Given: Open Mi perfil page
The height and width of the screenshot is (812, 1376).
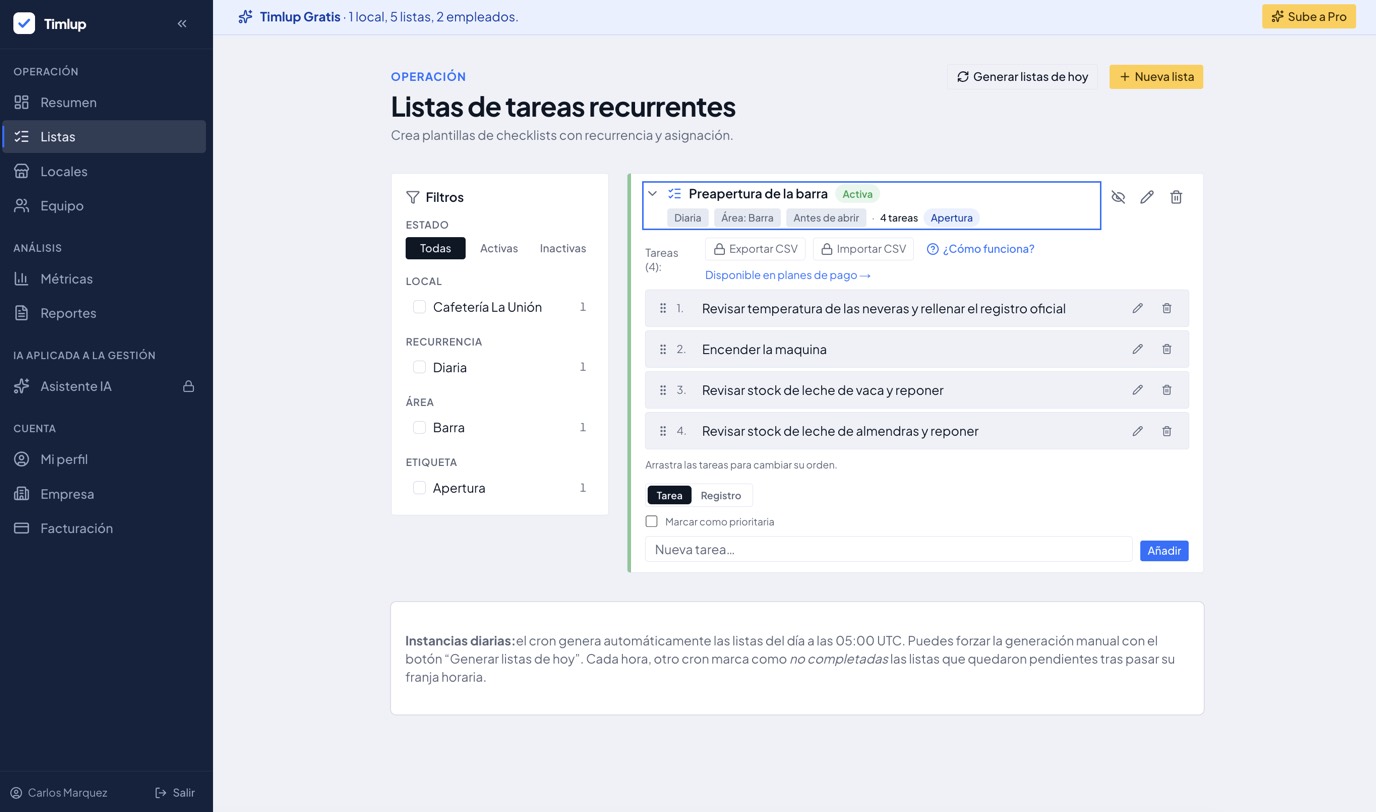Looking at the screenshot, I should click(x=104, y=459).
